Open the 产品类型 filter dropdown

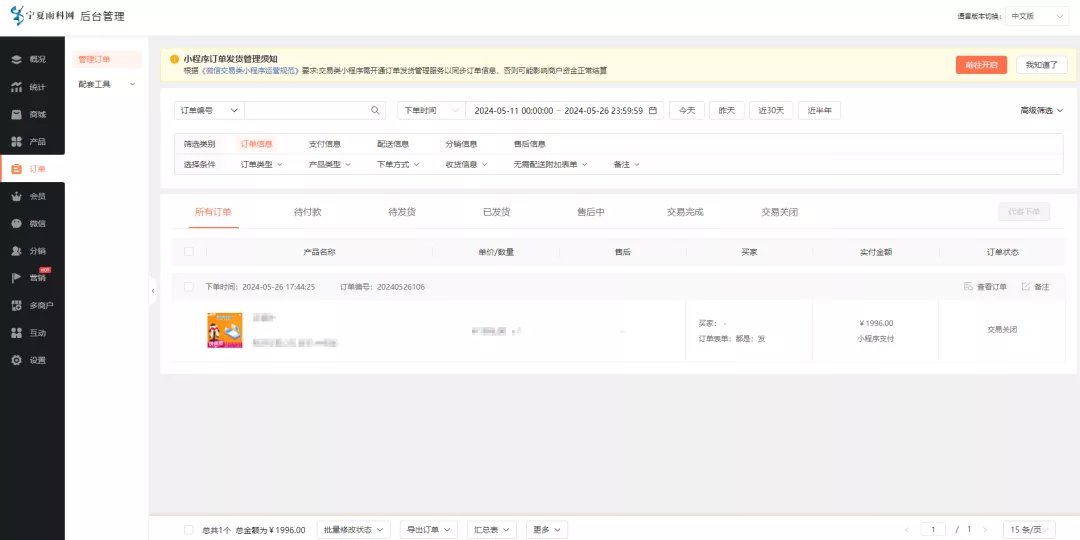coord(329,165)
